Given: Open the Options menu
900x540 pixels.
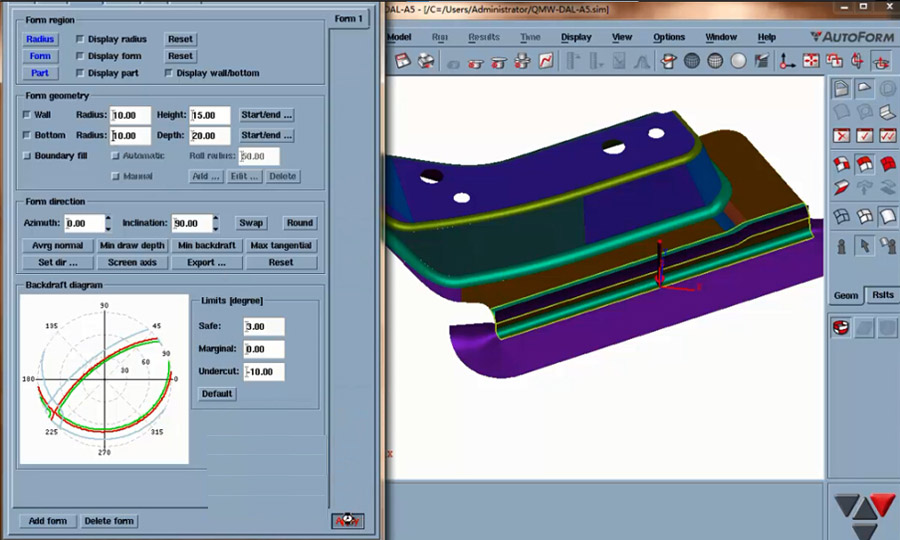Looking at the screenshot, I should click(x=669, y=37).
